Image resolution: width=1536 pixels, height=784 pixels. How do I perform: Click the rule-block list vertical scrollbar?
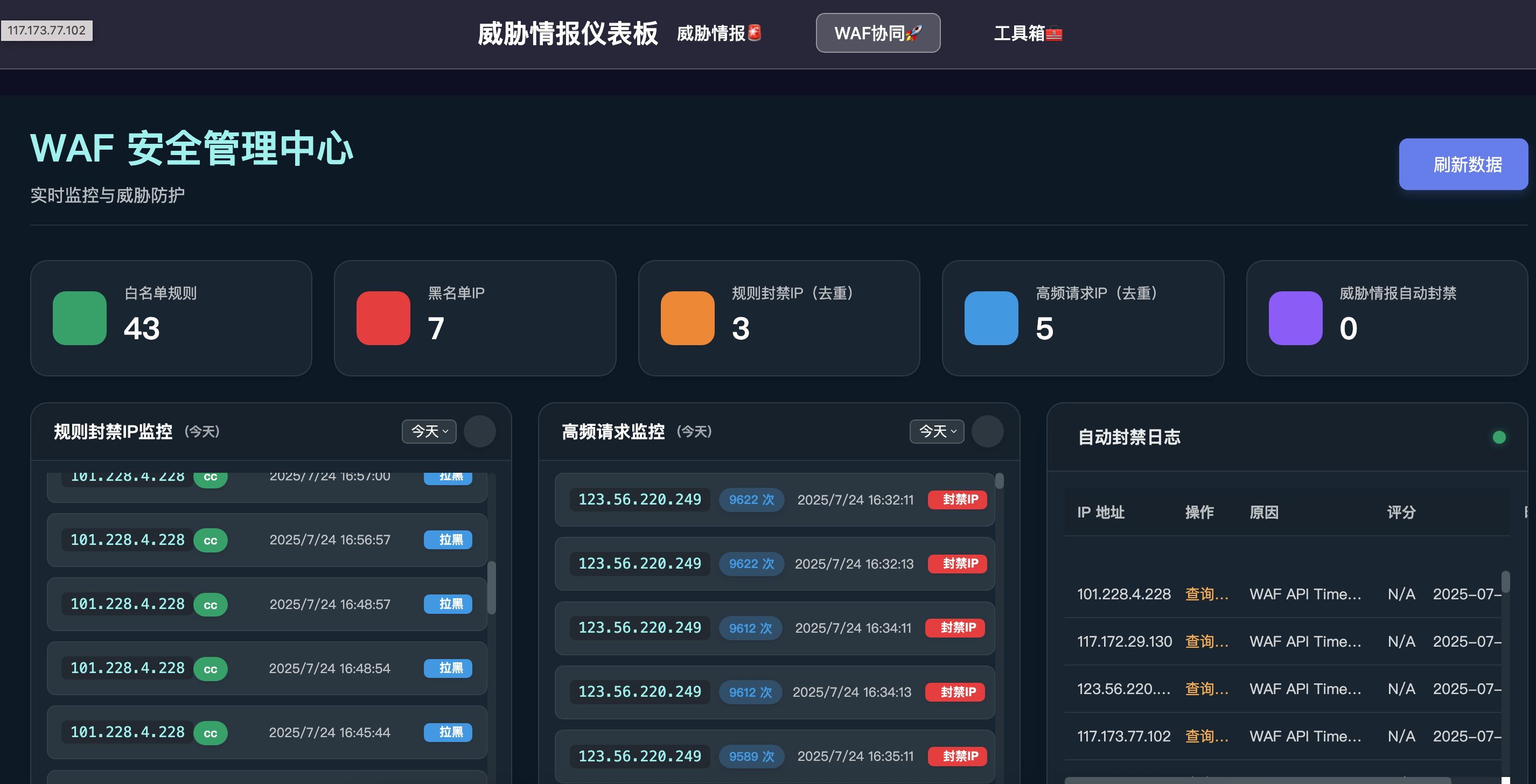pyautogui.click(x=491, y=587)
